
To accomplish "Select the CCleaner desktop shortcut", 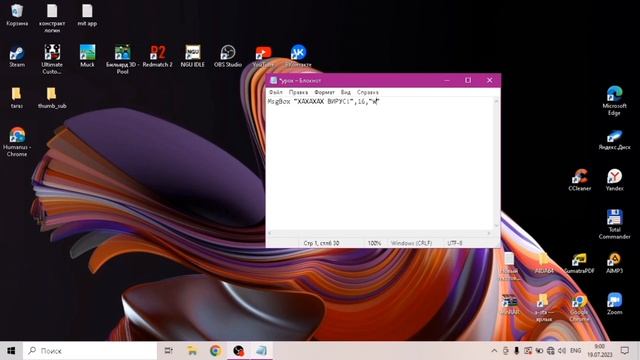I will (x=580, y=180).
